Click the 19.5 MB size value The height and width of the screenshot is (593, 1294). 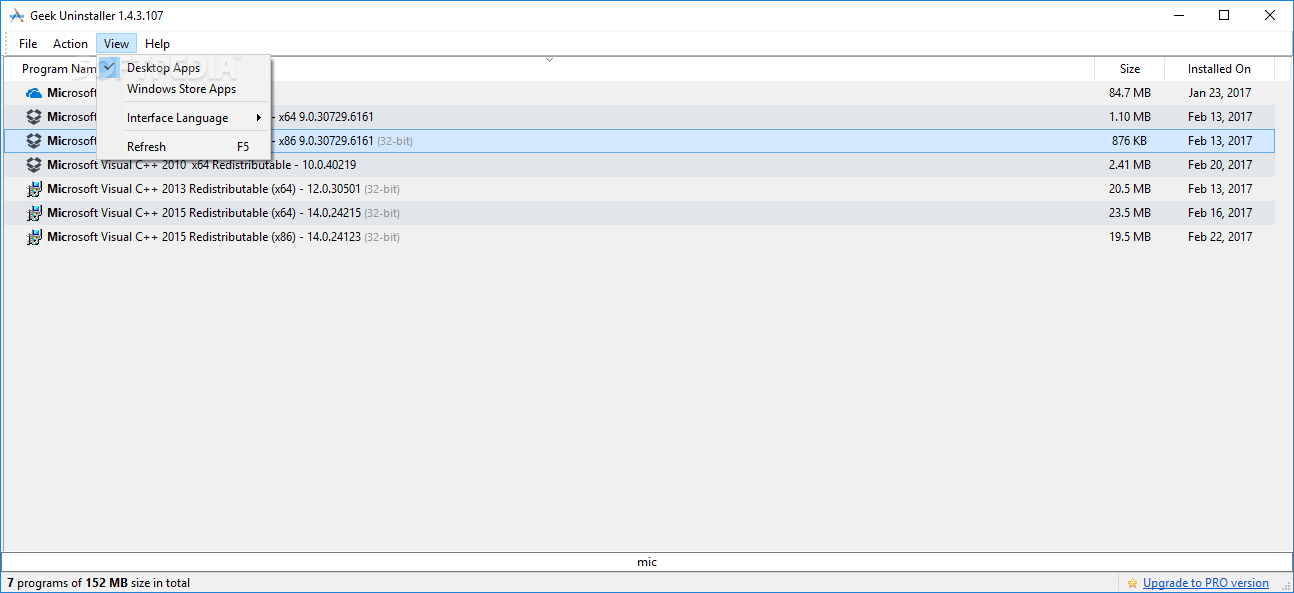click(x=1129, y=237)
